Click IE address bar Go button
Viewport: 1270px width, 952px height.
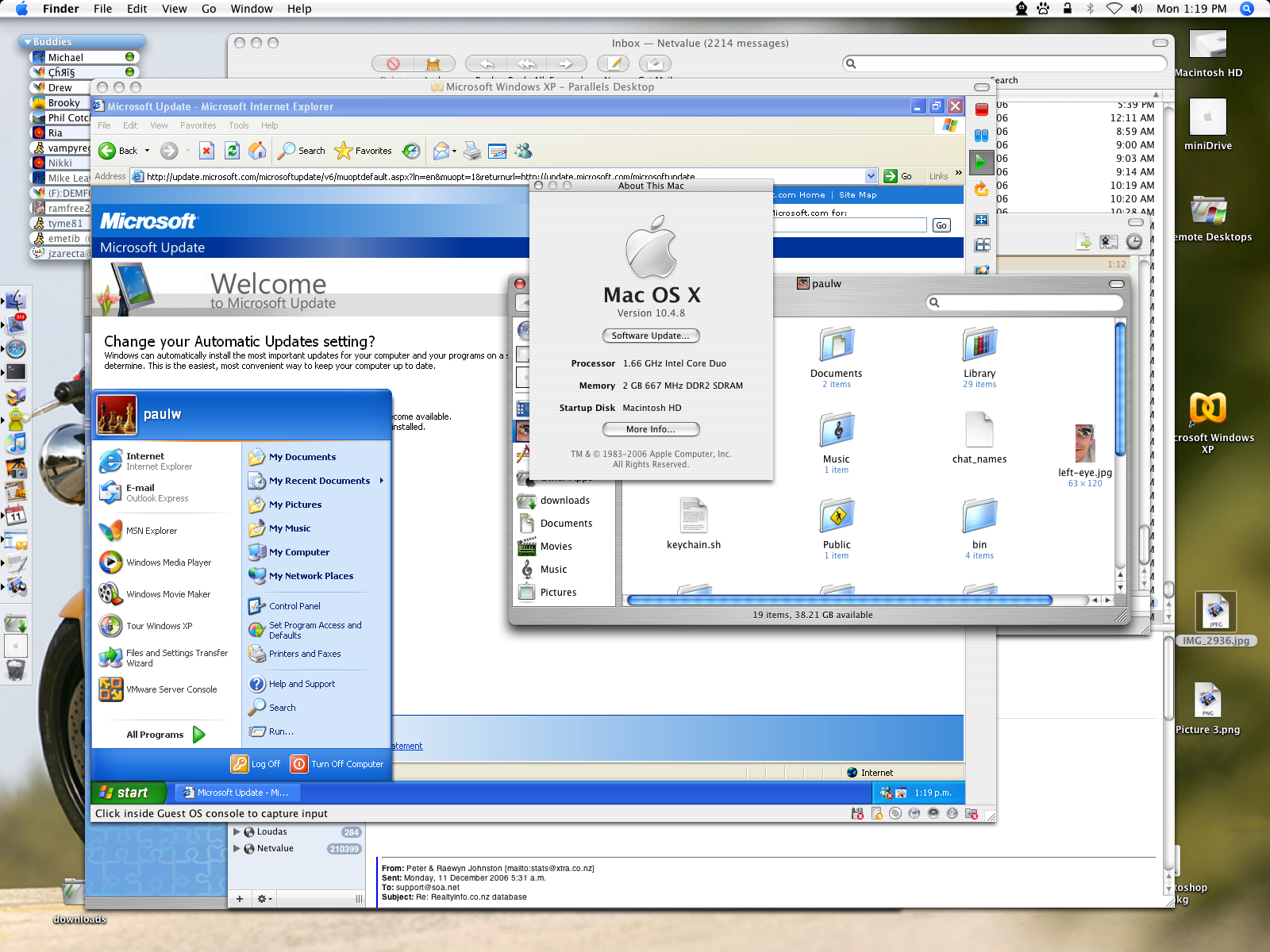(x=899, y=176)
